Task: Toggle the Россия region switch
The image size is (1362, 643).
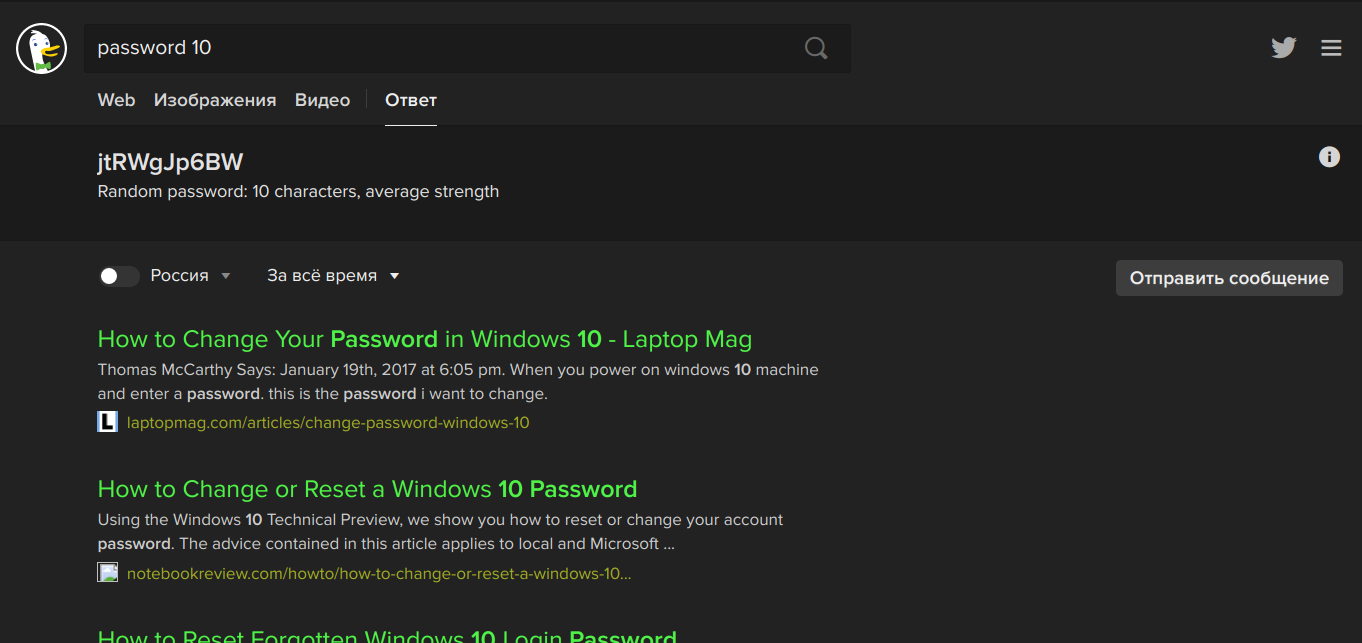Action: (x=119, y=276)
